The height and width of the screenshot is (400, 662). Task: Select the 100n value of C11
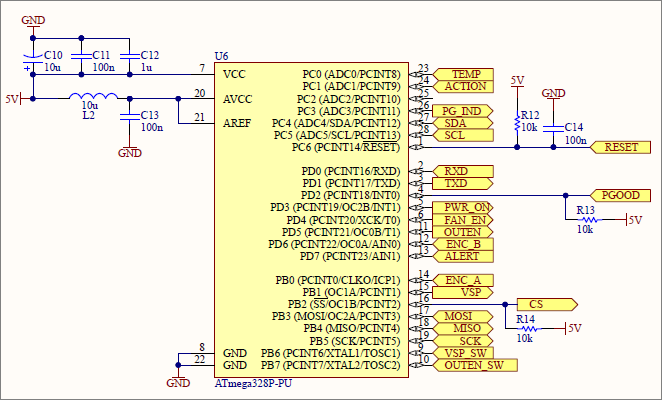coord(103,68)
